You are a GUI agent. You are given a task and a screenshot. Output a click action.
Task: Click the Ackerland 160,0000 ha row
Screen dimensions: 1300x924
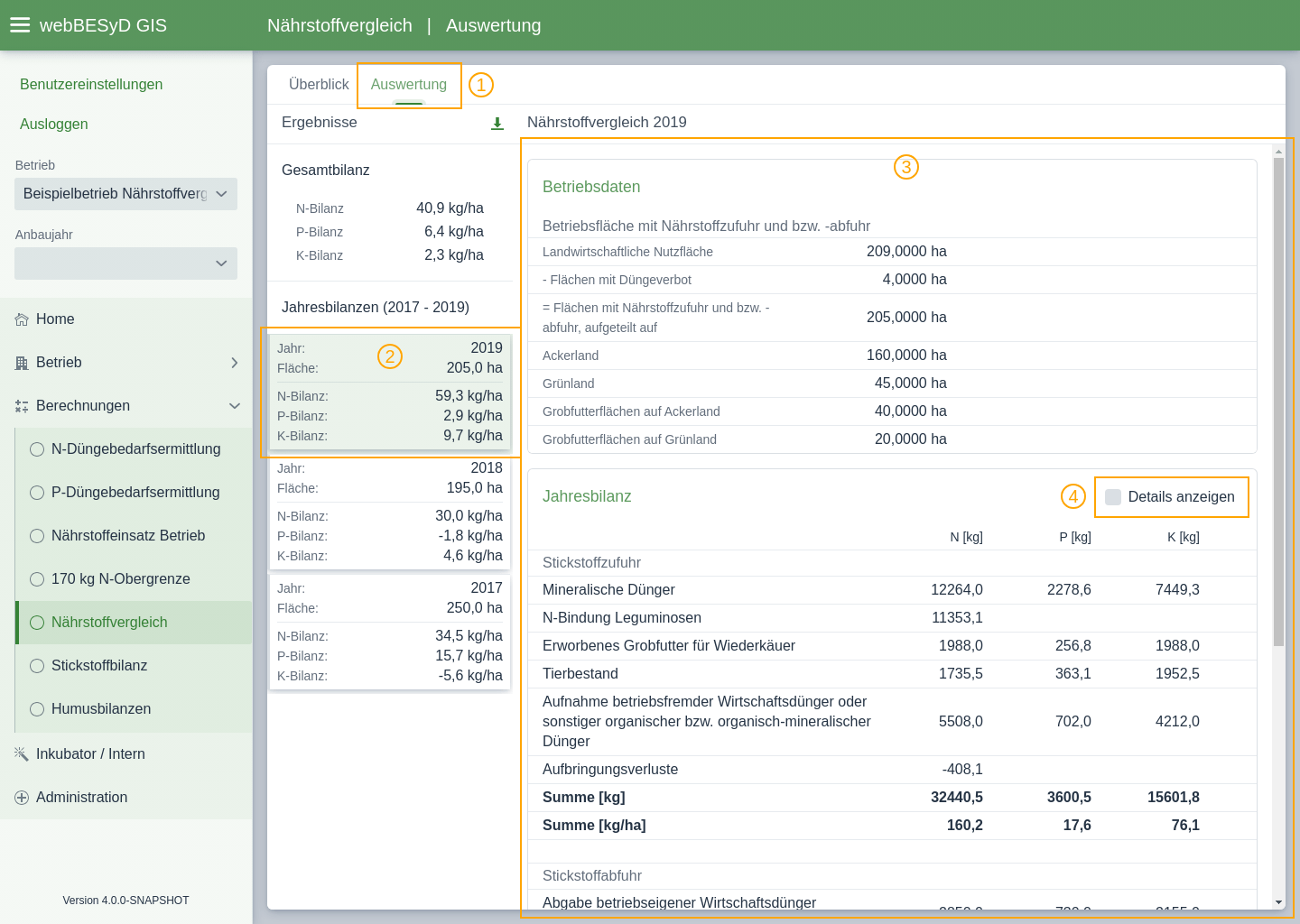[x=892, y=356]
